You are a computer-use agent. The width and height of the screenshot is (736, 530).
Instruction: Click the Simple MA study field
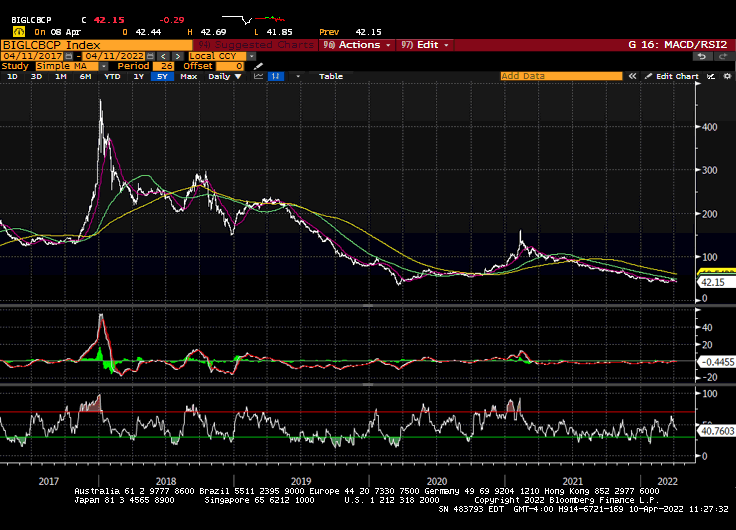pos(67,66)
